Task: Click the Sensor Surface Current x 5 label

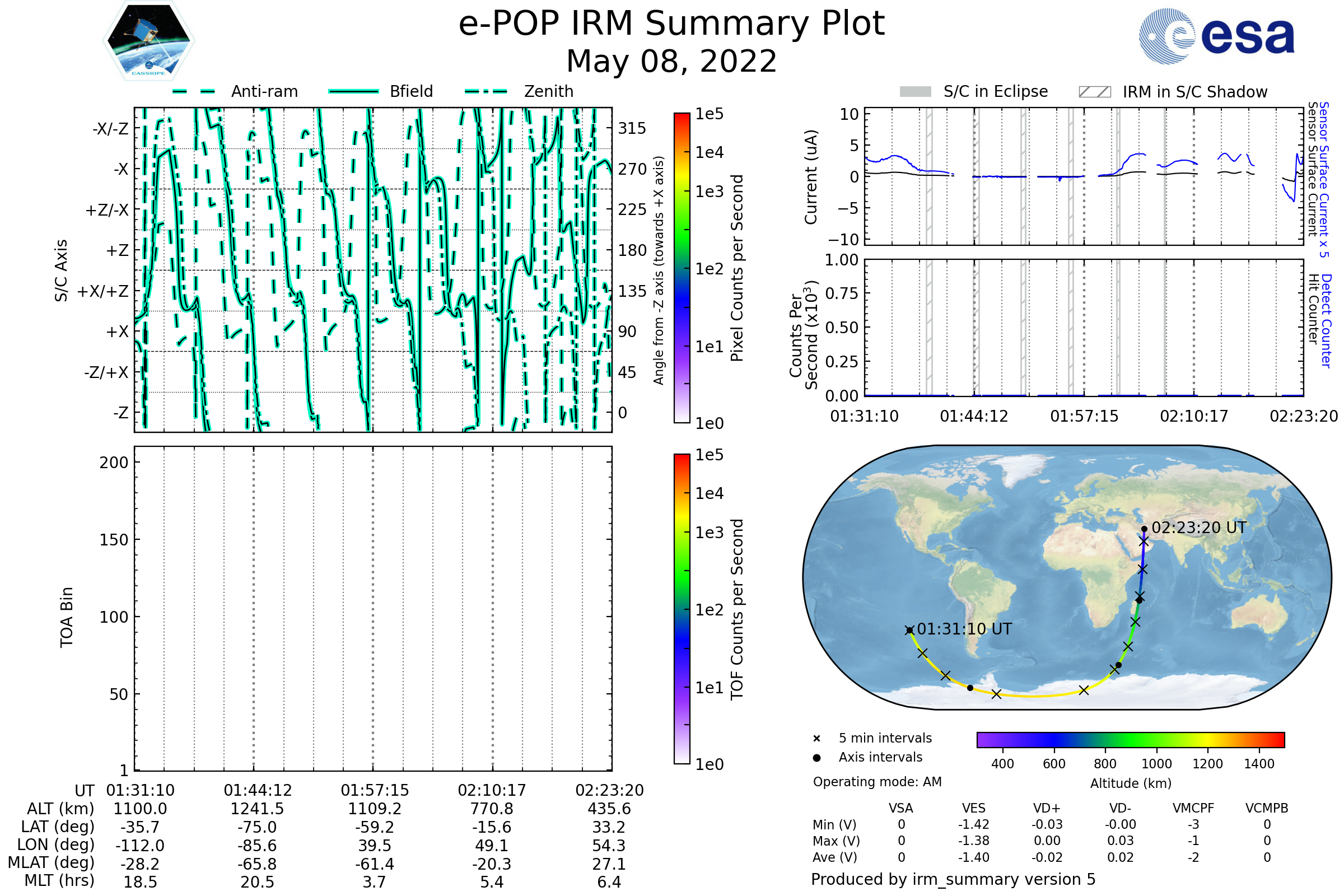Action: (x=1323, y=179)
